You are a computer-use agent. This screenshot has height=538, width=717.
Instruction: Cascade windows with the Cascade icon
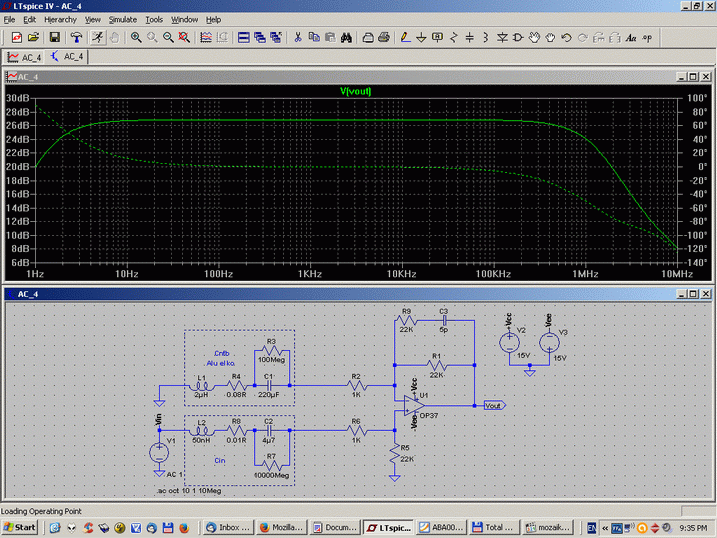[260, 37]
